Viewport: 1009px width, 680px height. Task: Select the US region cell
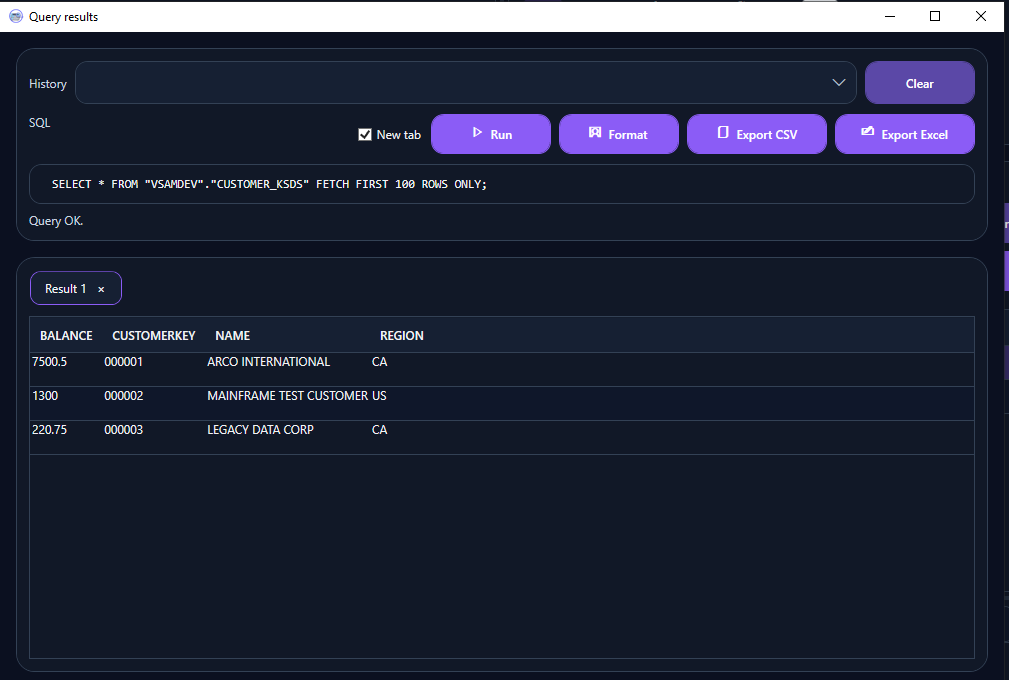(379, 396)
